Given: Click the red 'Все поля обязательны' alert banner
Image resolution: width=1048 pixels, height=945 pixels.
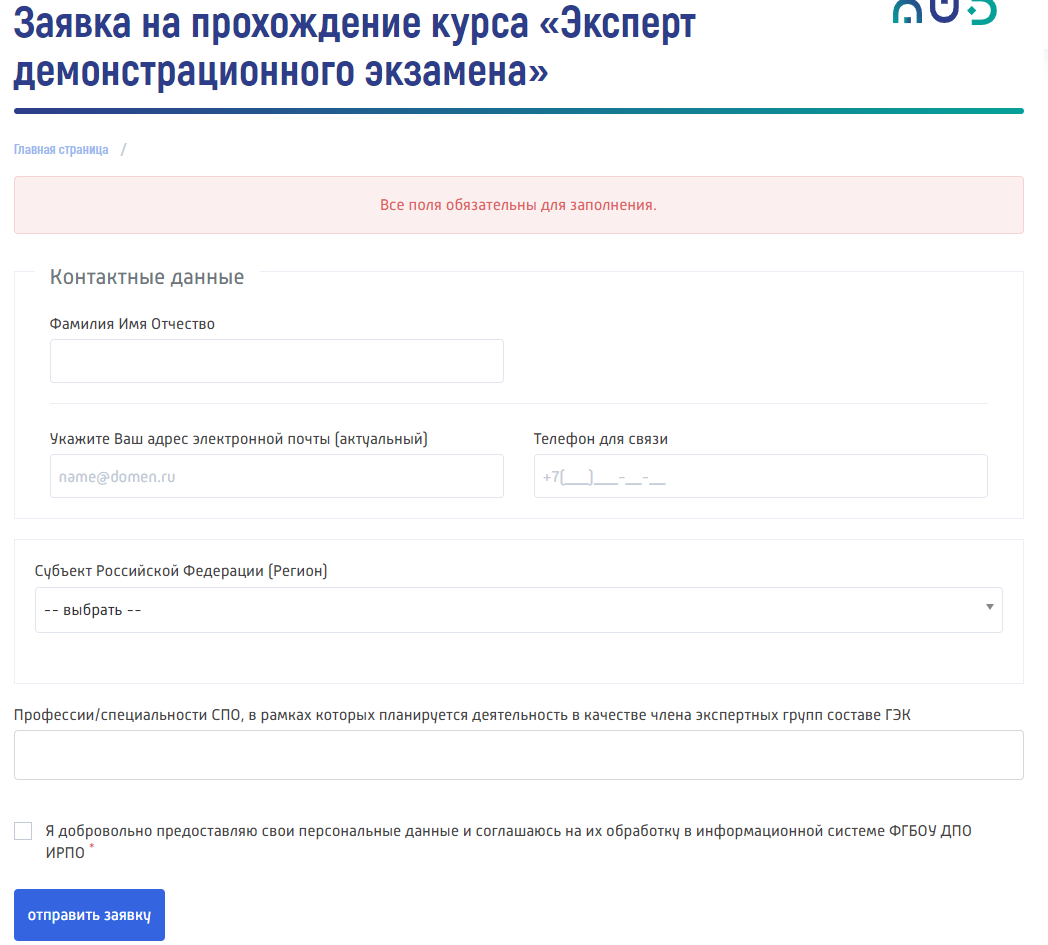Looking at the screenshot, I should point(518,205).
